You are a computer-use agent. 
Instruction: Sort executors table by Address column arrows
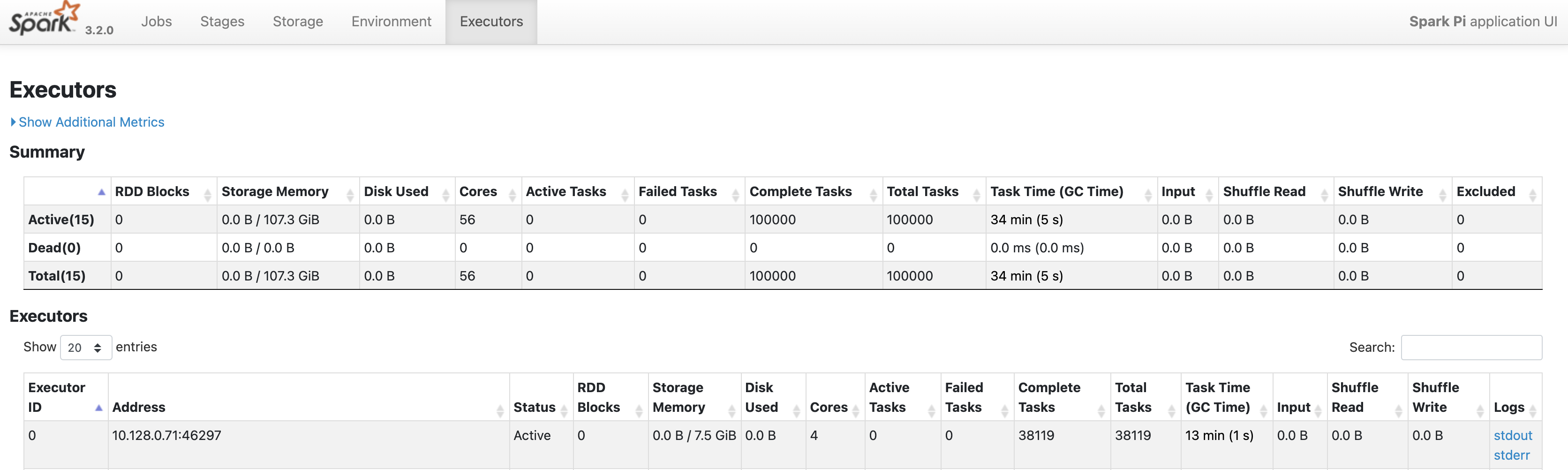click(500, 411)
